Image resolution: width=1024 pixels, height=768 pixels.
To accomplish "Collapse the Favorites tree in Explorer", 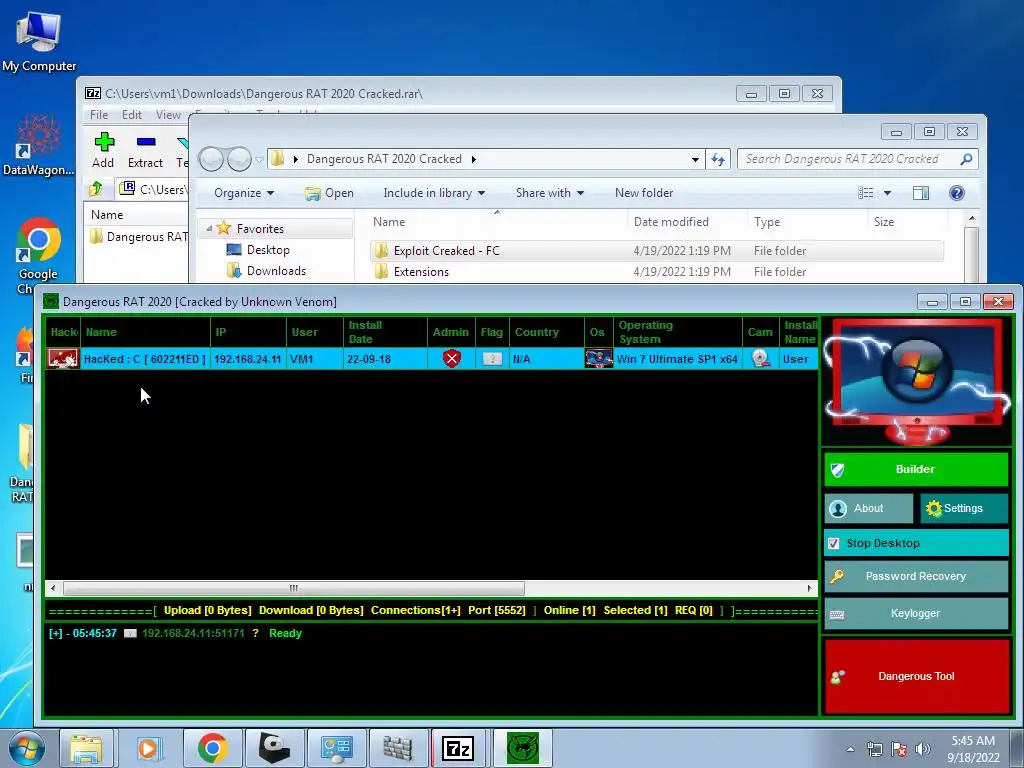I will (x=209, y=229).
